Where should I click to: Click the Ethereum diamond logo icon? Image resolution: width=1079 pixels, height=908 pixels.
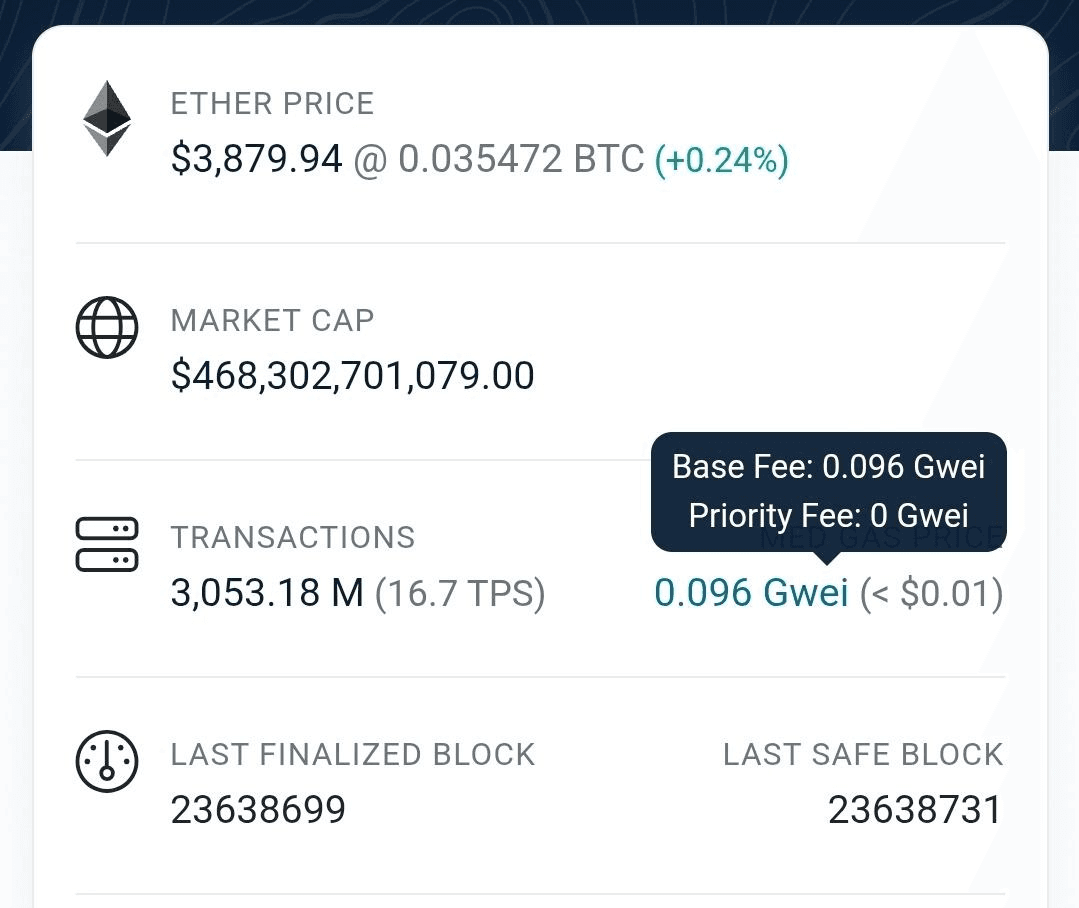click(x=106, y=119)
